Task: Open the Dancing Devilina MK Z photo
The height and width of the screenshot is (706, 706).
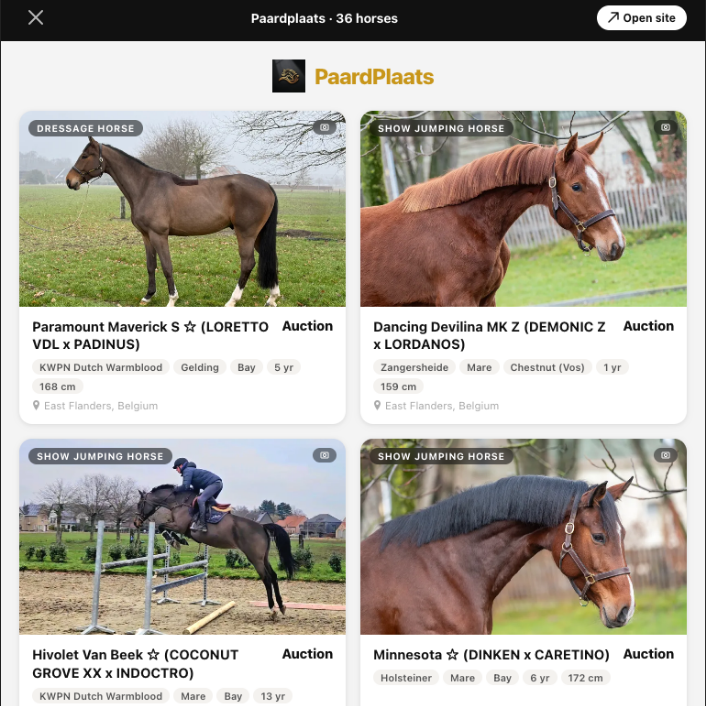Action: [523, 209]
